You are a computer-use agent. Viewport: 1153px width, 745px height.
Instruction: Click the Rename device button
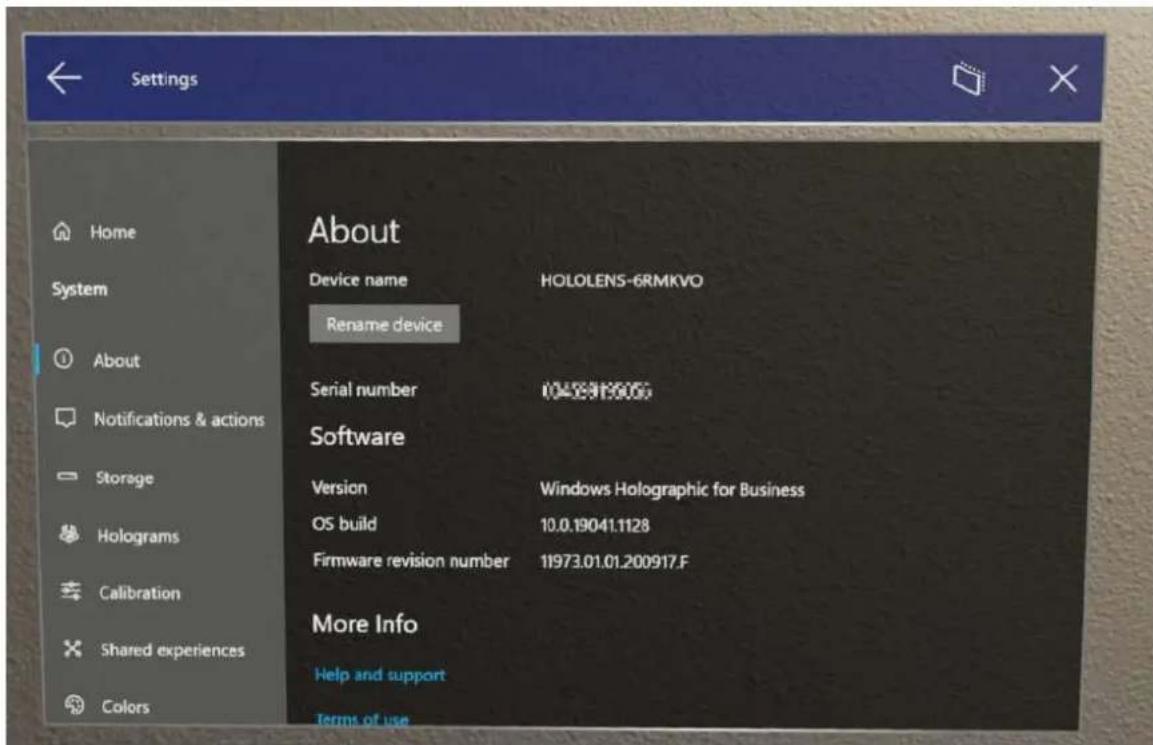click(385, 324)
